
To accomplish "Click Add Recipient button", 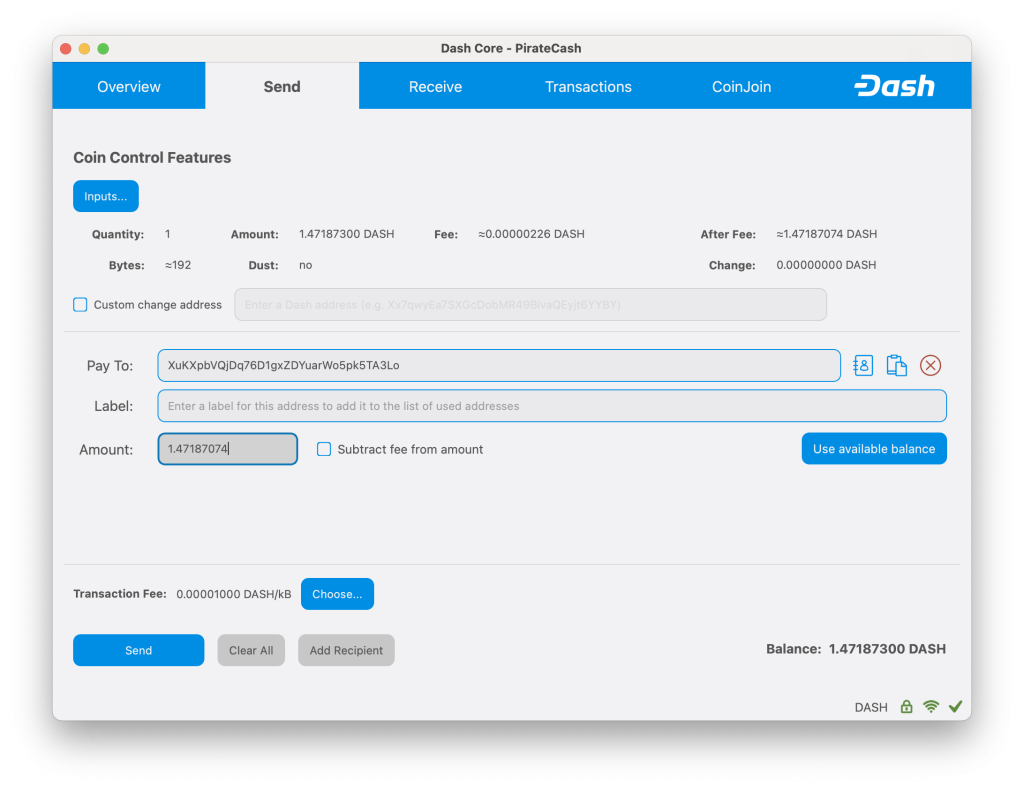I will point(346,650).
